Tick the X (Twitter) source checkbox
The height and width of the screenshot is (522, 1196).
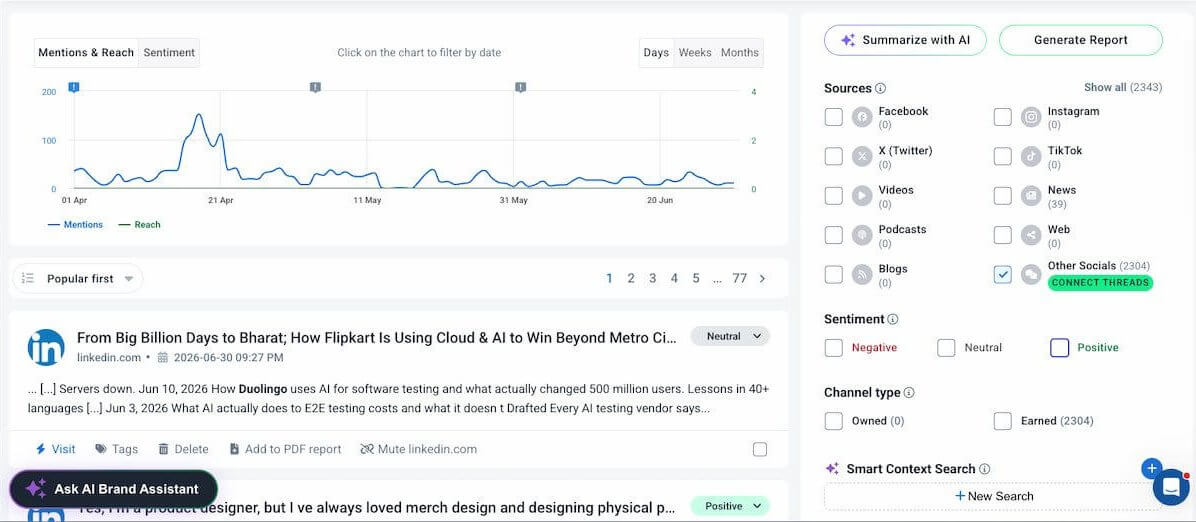coord(834,156)
